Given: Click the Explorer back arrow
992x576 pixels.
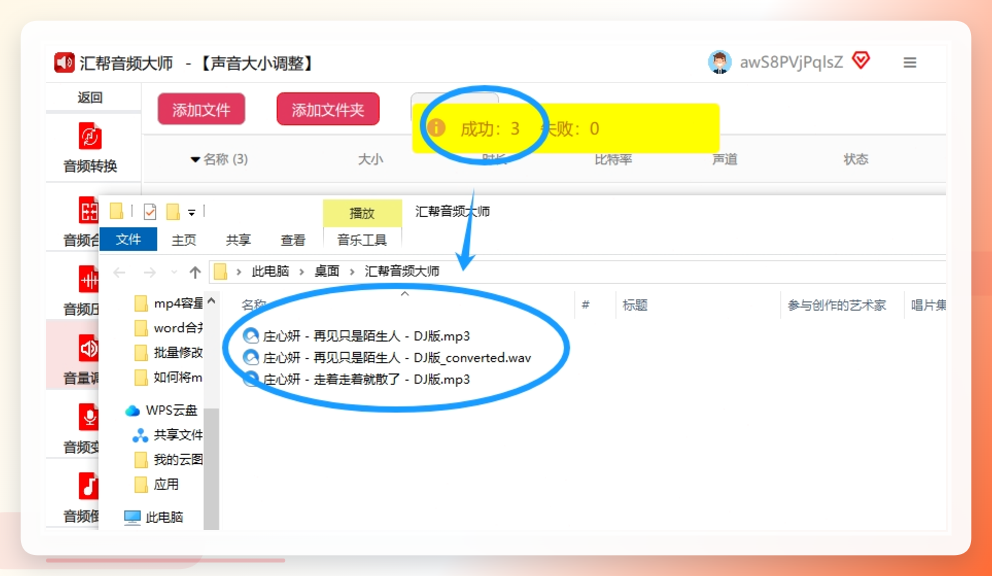Looking at the screenshot, I should (x=119, y=272).
